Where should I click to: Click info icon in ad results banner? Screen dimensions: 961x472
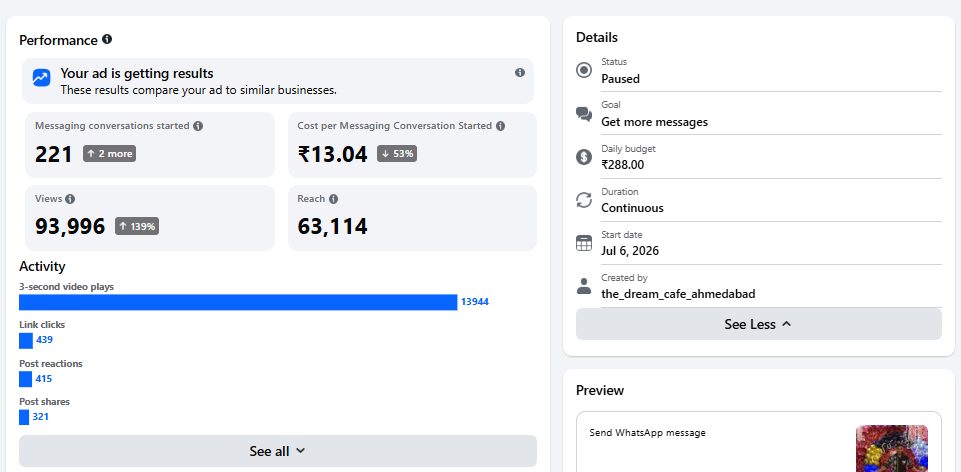click(520, 72)
